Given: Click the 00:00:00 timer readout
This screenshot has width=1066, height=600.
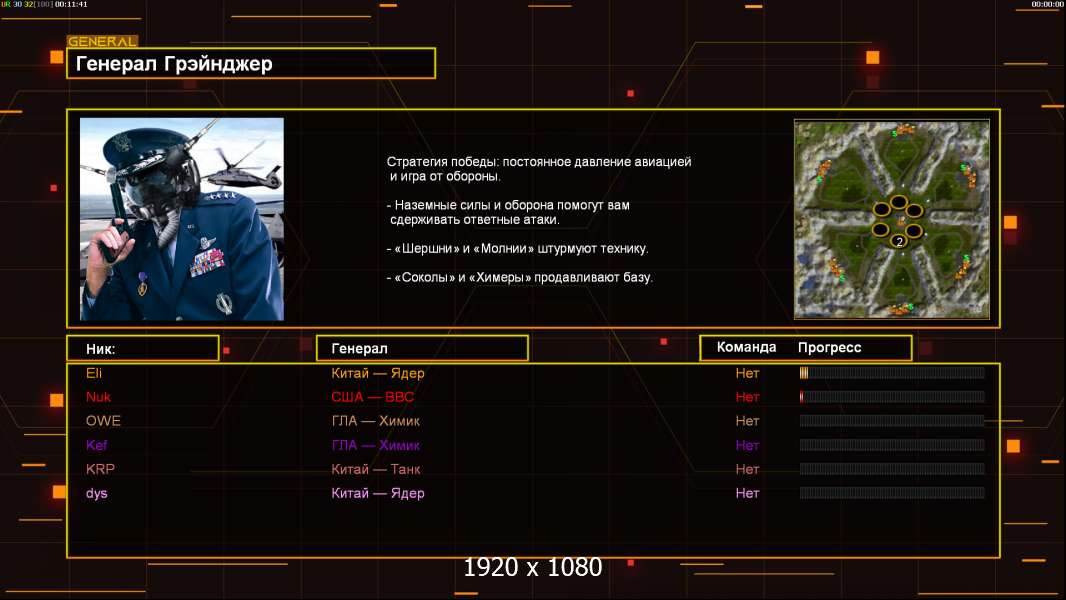Looking at the screenshot, I should click(x=1047, y=4).
